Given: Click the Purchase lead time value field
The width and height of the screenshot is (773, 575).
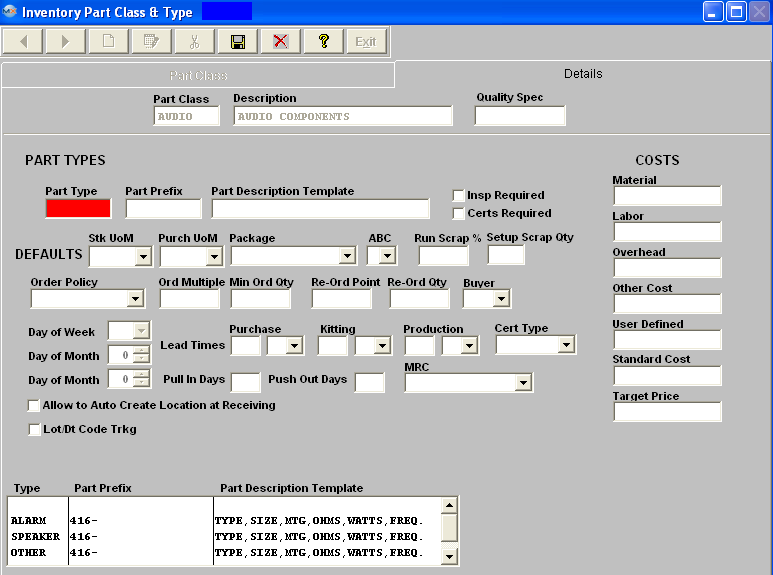Looking at the screenshot, I should click(246, 346).
